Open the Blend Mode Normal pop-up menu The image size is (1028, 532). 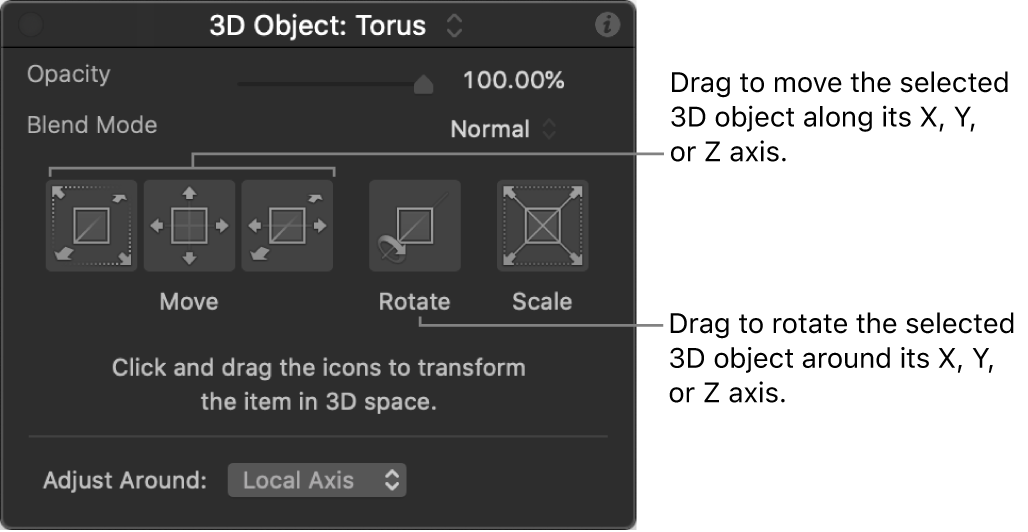[x=504, y=129]
